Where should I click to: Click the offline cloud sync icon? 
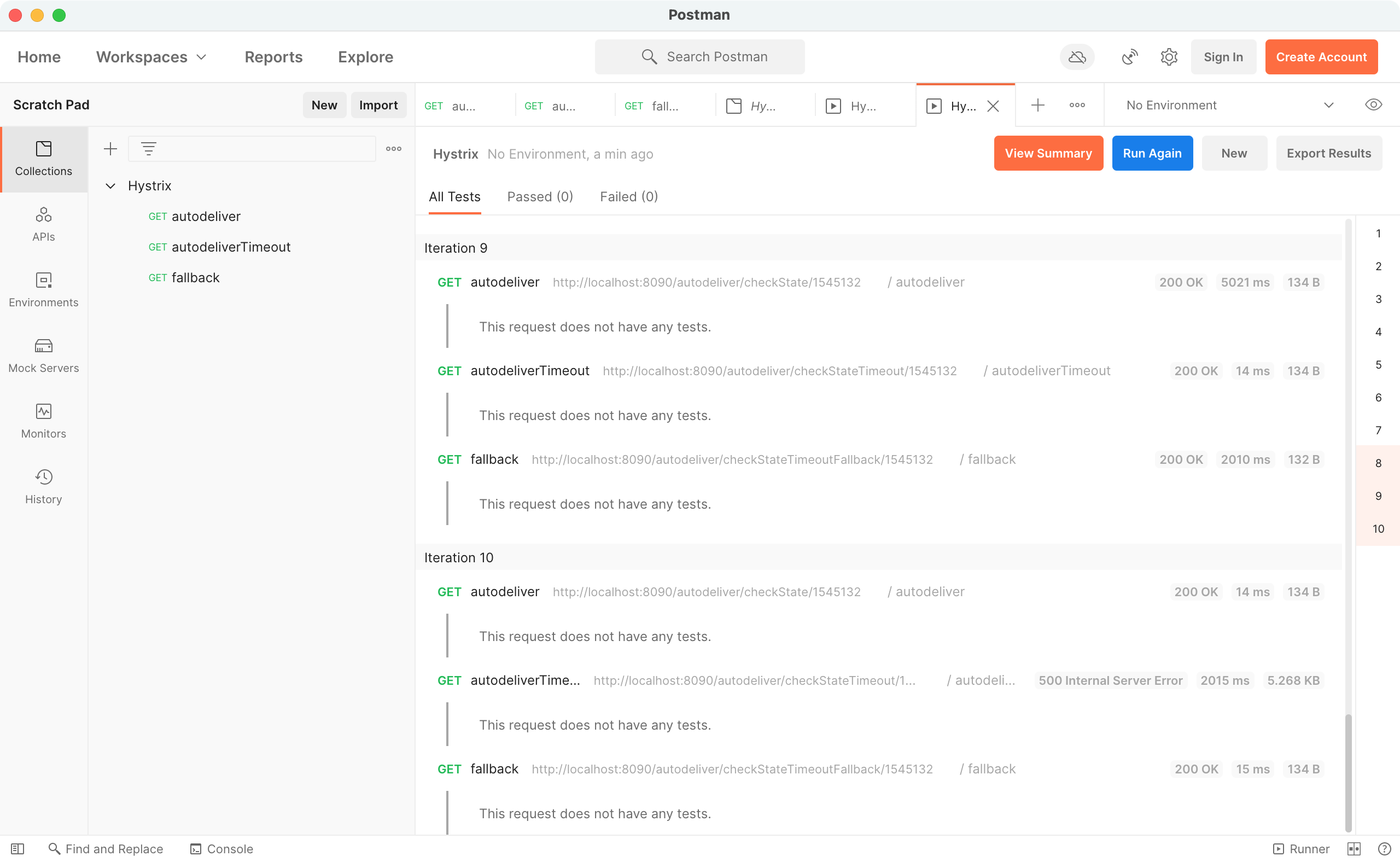pos(1077,57)
